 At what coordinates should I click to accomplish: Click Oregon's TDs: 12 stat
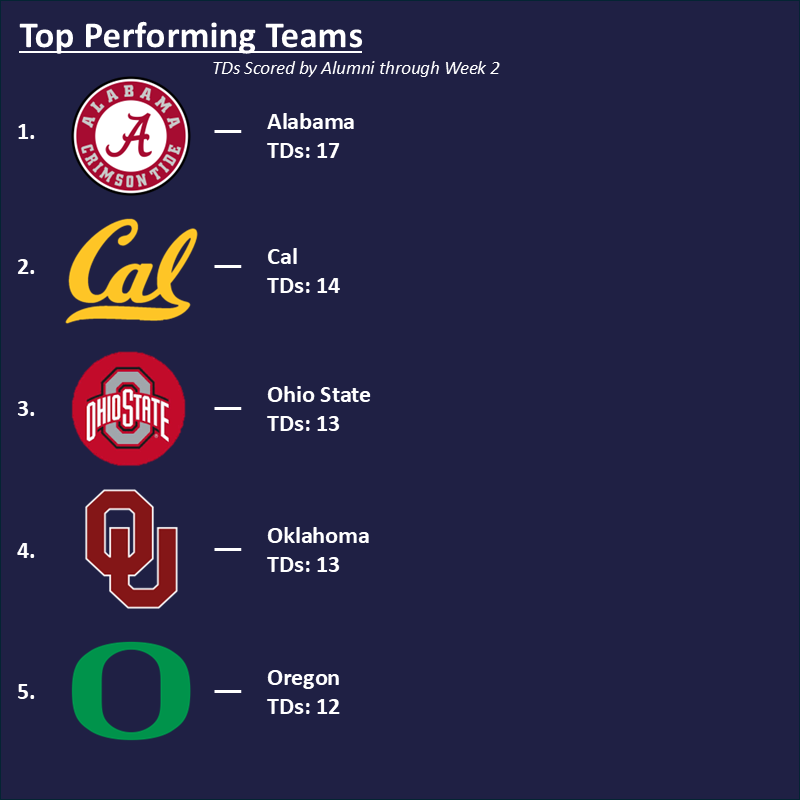click(304, 708)
